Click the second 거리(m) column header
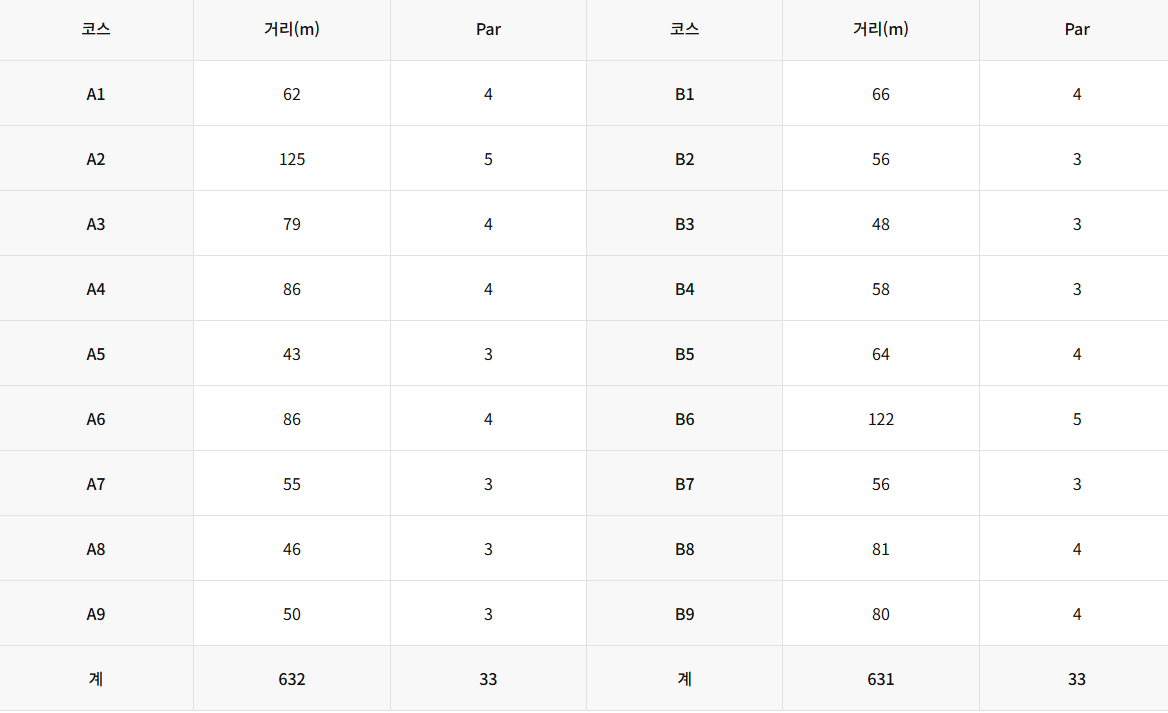 coord(880,30)
